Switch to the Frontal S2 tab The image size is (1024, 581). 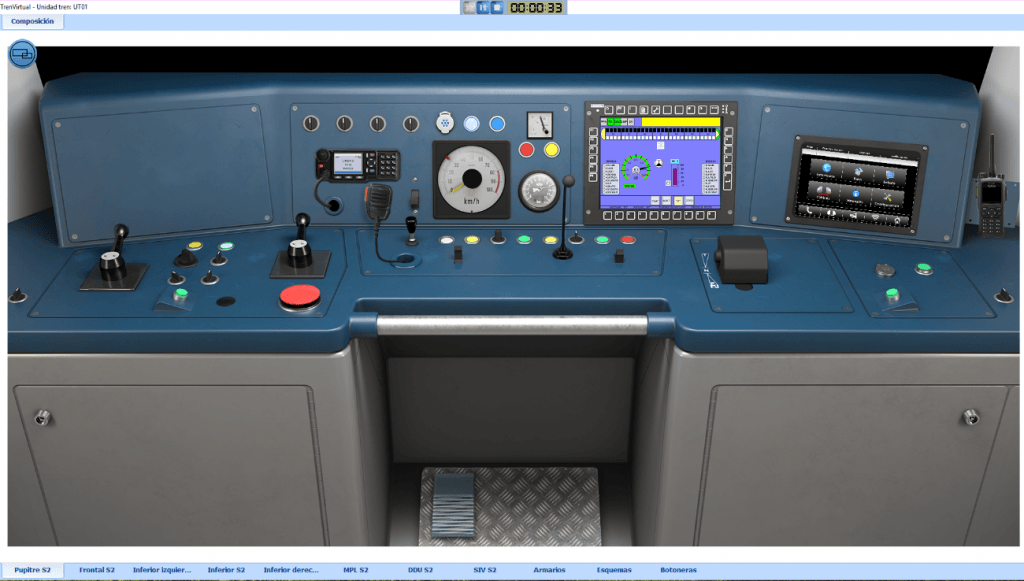coord(97,570)
